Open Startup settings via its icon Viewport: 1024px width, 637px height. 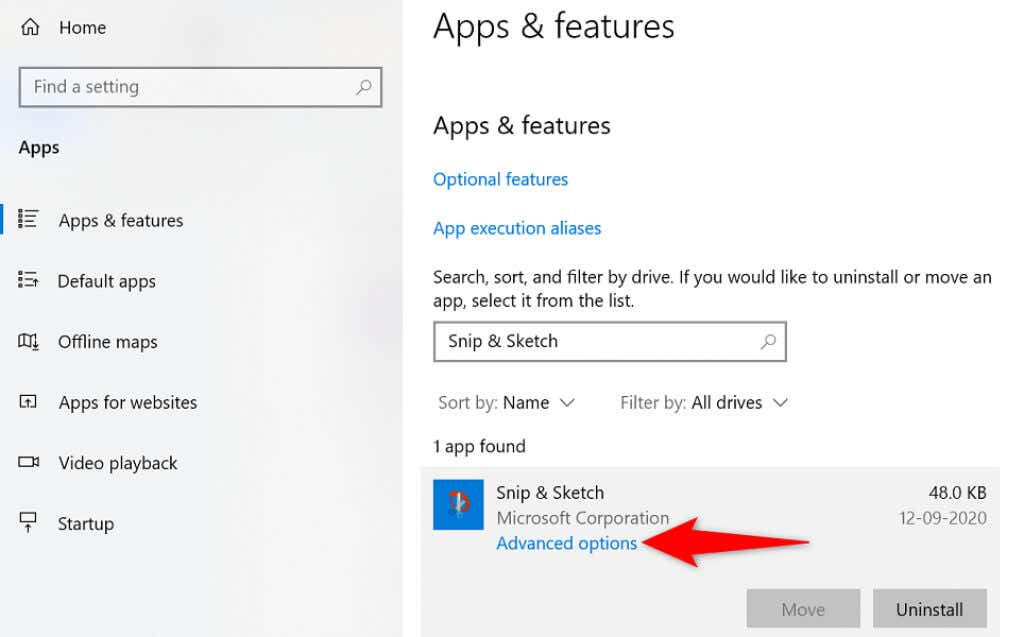30,523
